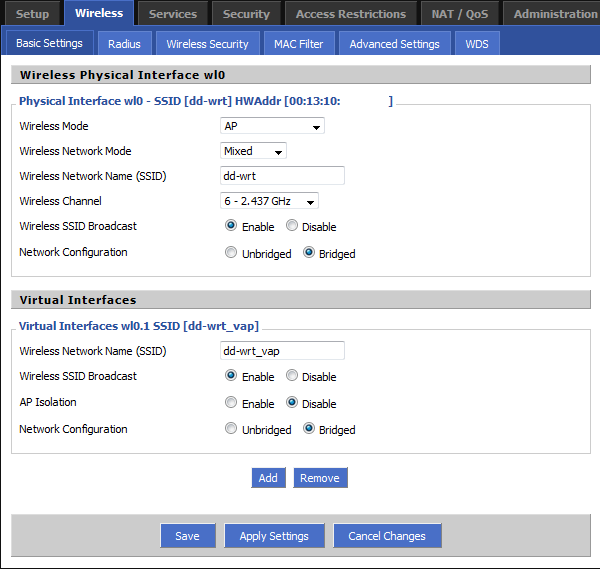Enable AP Isolation on virtual interface
Screen dimensions: 600x569
(x=231, y=402)
